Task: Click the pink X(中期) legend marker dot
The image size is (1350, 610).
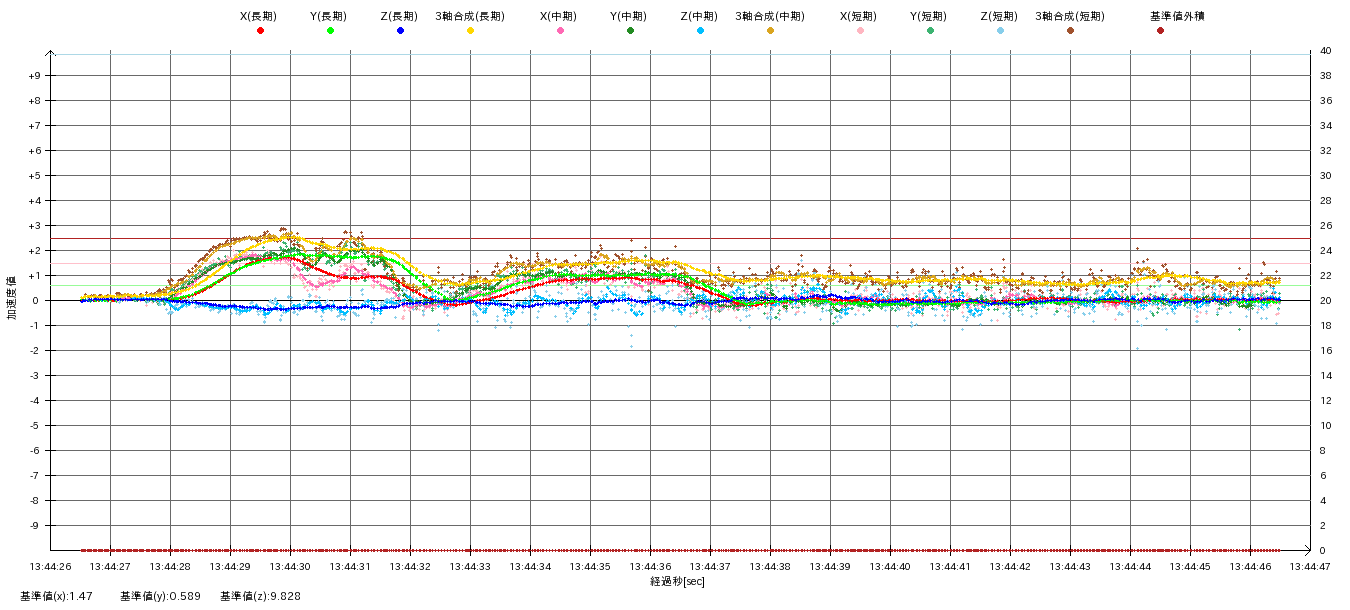Action: tap(560, 31)
